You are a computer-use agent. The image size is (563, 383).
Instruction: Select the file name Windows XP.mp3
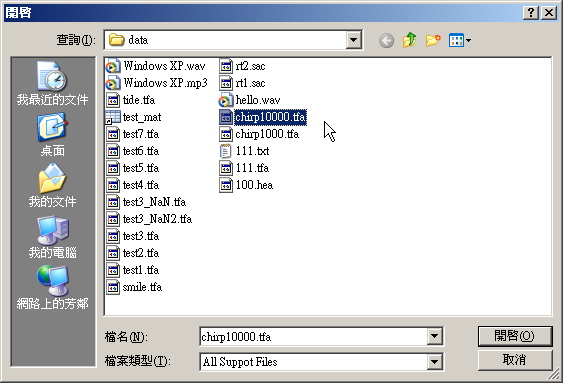166,83
